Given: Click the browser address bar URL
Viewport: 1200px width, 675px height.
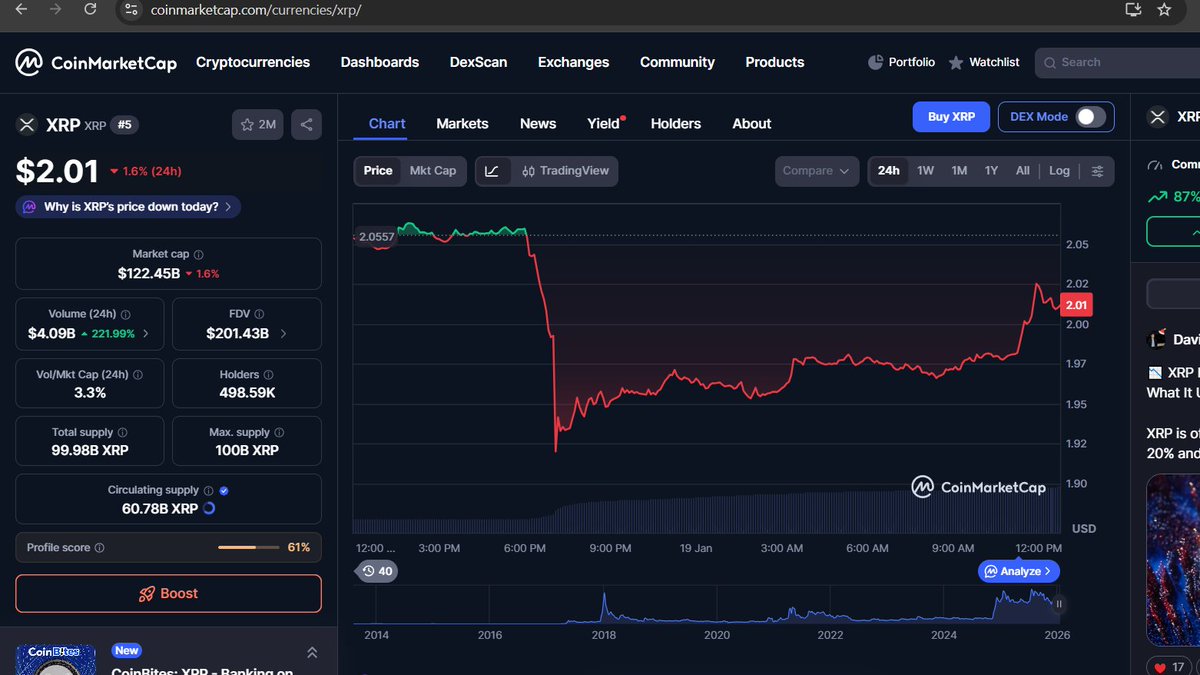Looking at the screenshot, I should [256, 10].
